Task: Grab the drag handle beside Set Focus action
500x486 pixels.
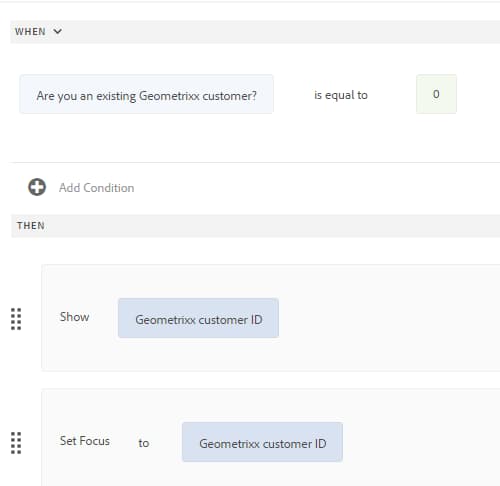Action: 16,443
